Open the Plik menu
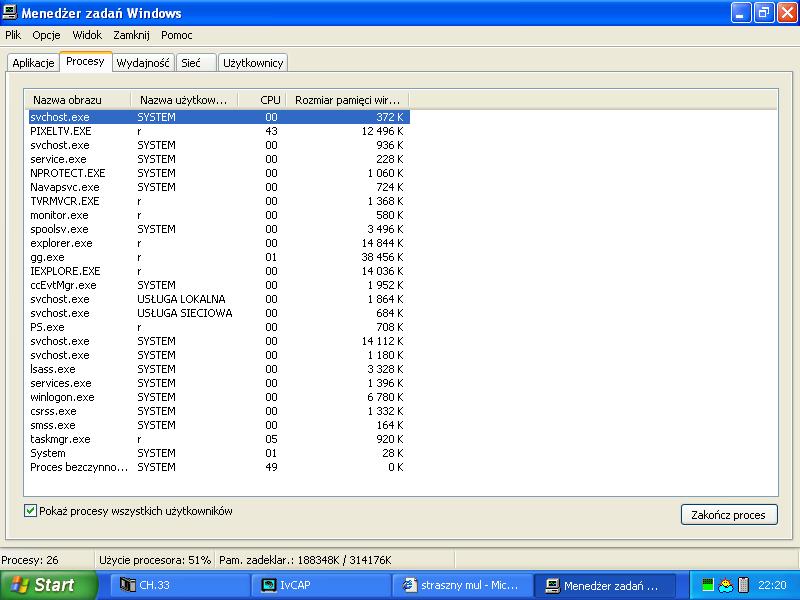The image size is (800, 600). tap(13, 35)
